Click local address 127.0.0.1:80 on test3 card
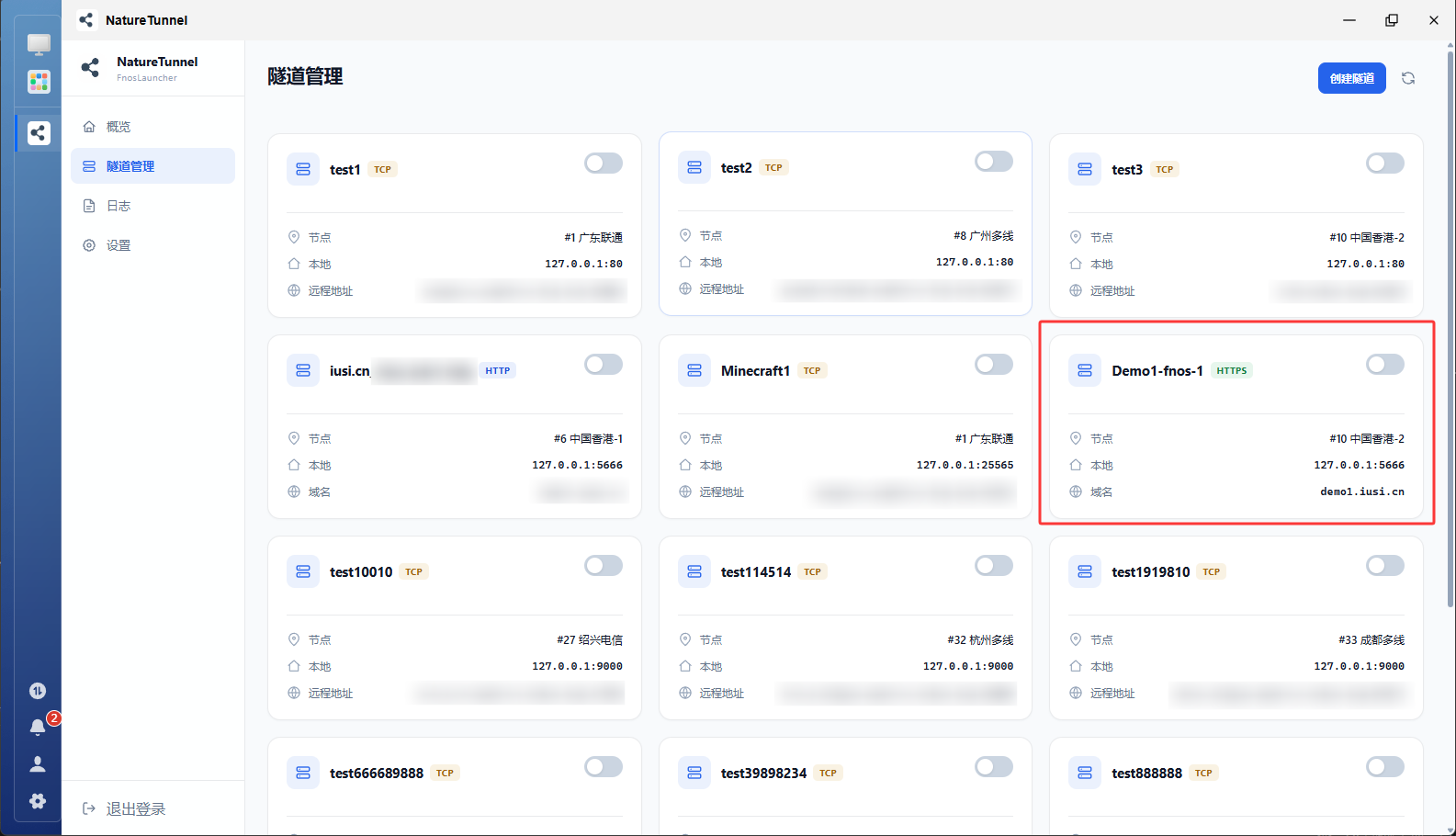Viewport: 1456px width, 836px height. (1365, 264)
